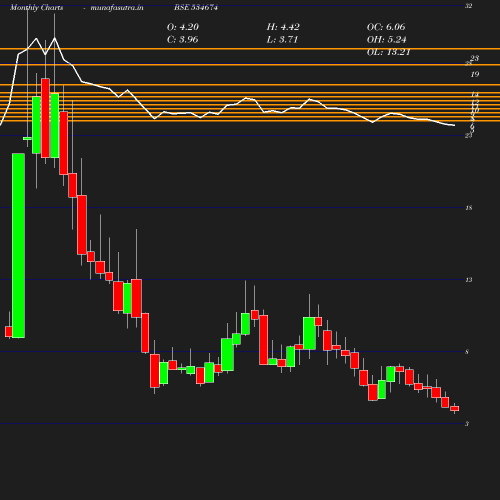
Task: Click the 'BSE 534674' symbol label
Action: [196, 7]
